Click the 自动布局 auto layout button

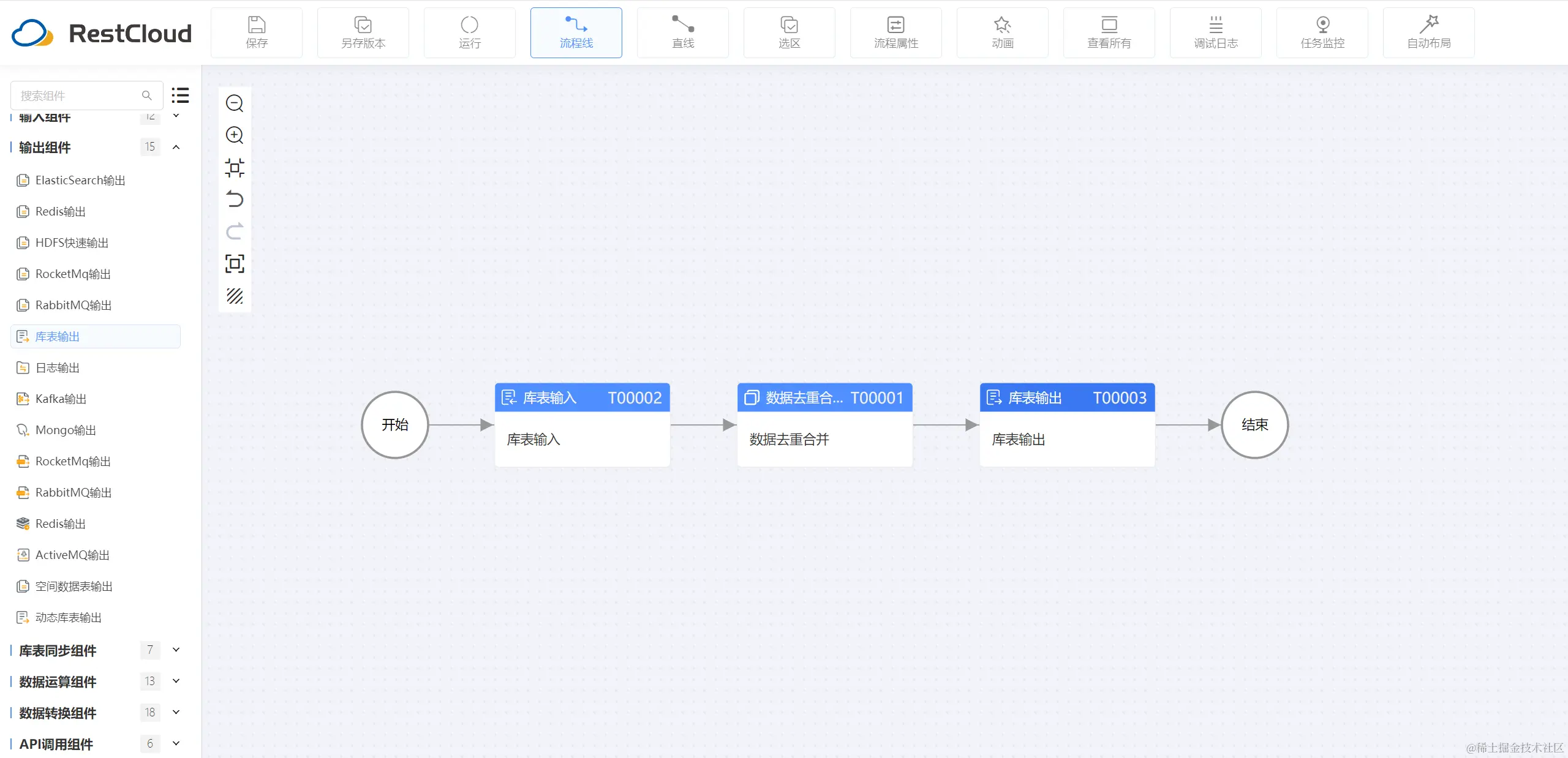[1428, 33]
